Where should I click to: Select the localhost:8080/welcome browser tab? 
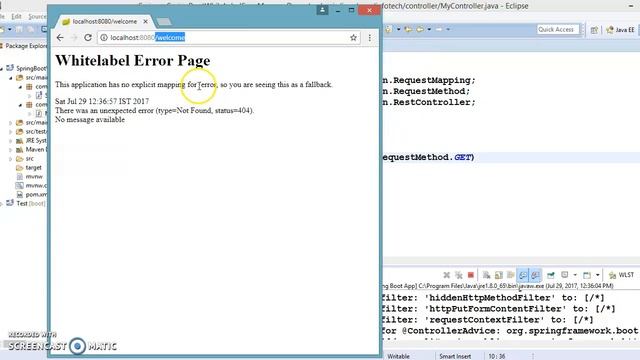(x=104, y=21)
